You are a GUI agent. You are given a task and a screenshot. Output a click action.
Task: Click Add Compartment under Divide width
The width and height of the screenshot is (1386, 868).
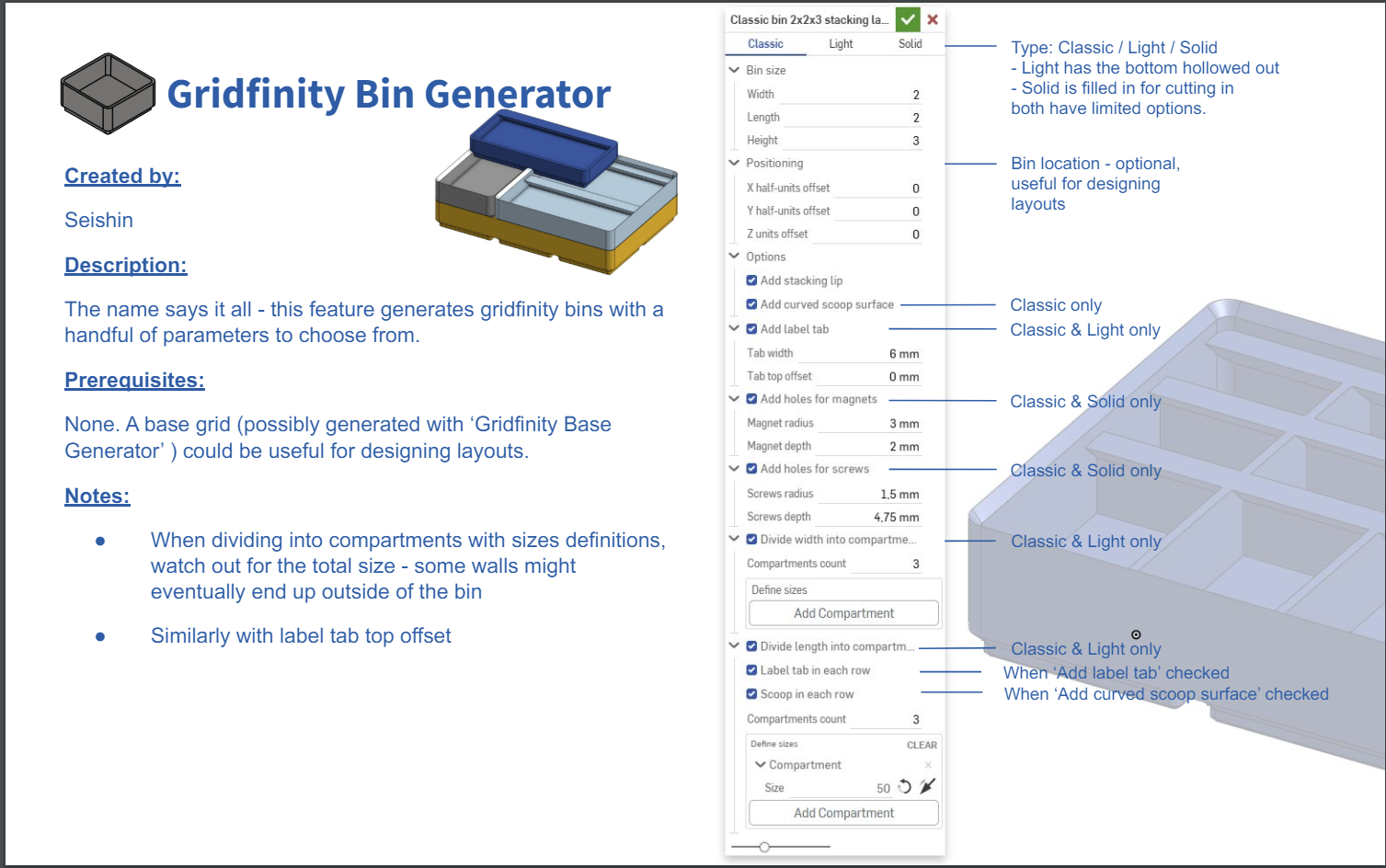coord(843,613)
